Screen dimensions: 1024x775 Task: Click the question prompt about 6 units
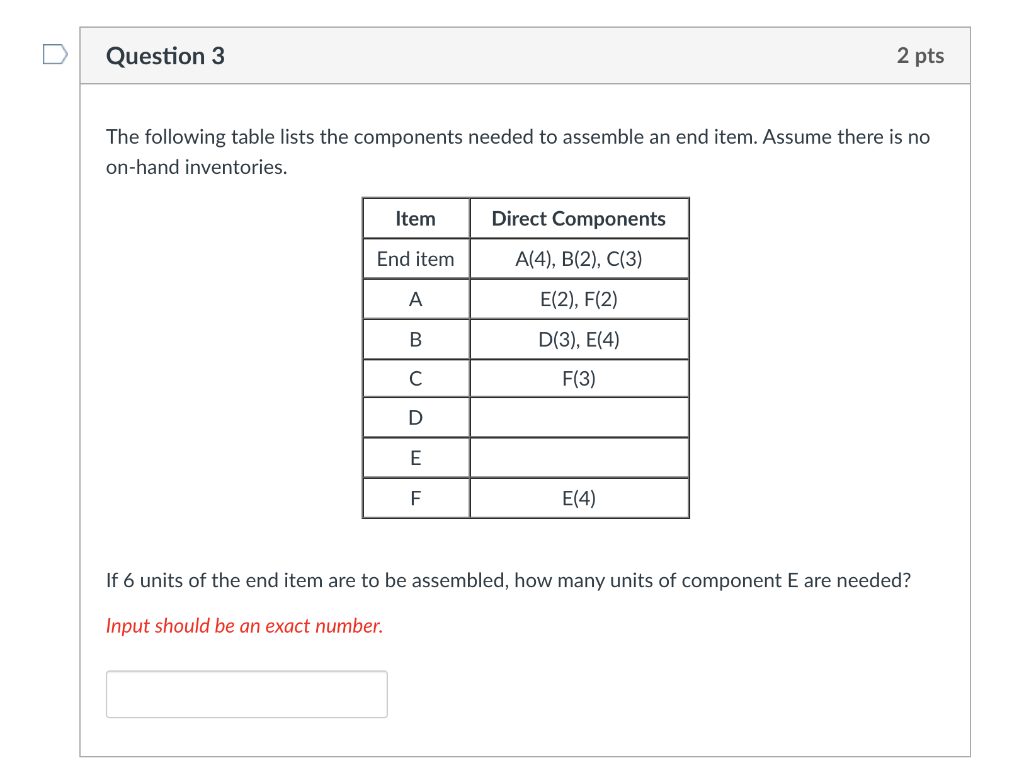pyautogui.click(x=508, y=580)
